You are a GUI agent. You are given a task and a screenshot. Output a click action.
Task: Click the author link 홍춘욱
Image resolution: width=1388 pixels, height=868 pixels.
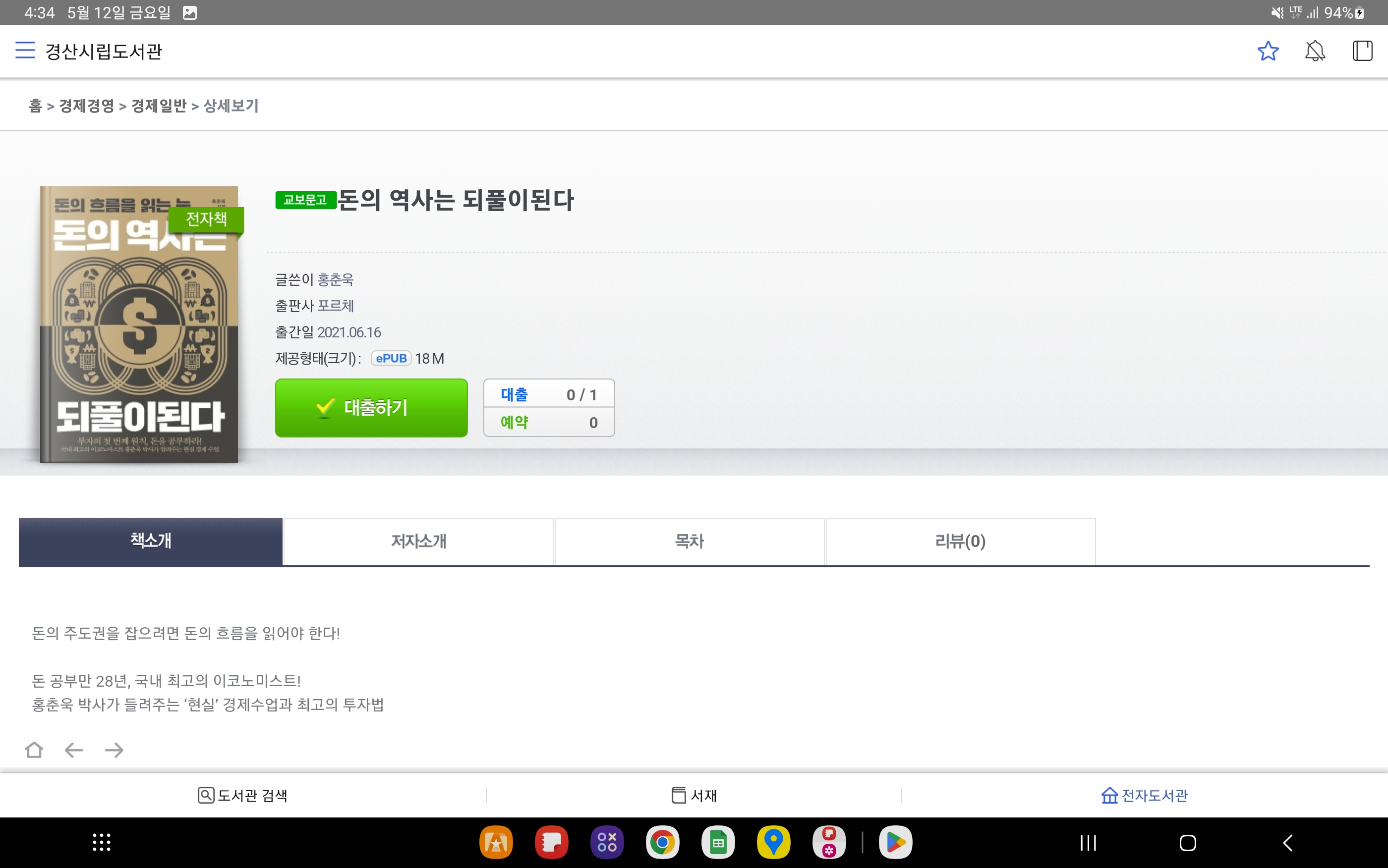tap(336, 279)
